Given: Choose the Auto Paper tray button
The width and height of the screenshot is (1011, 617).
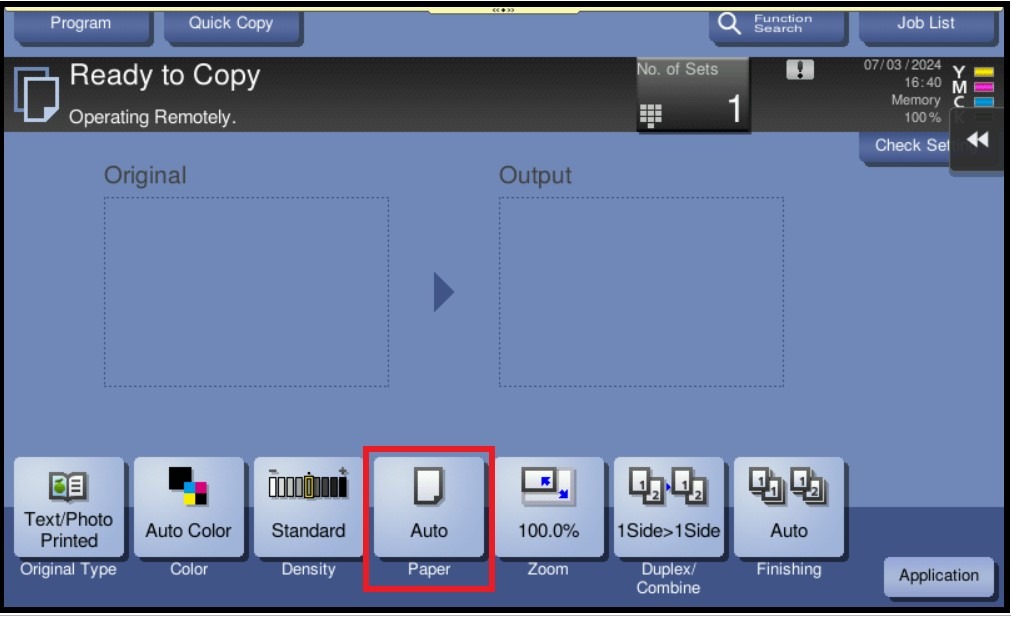Looking at the screenshot, I should pyautogui.click(x=429, y=507).
